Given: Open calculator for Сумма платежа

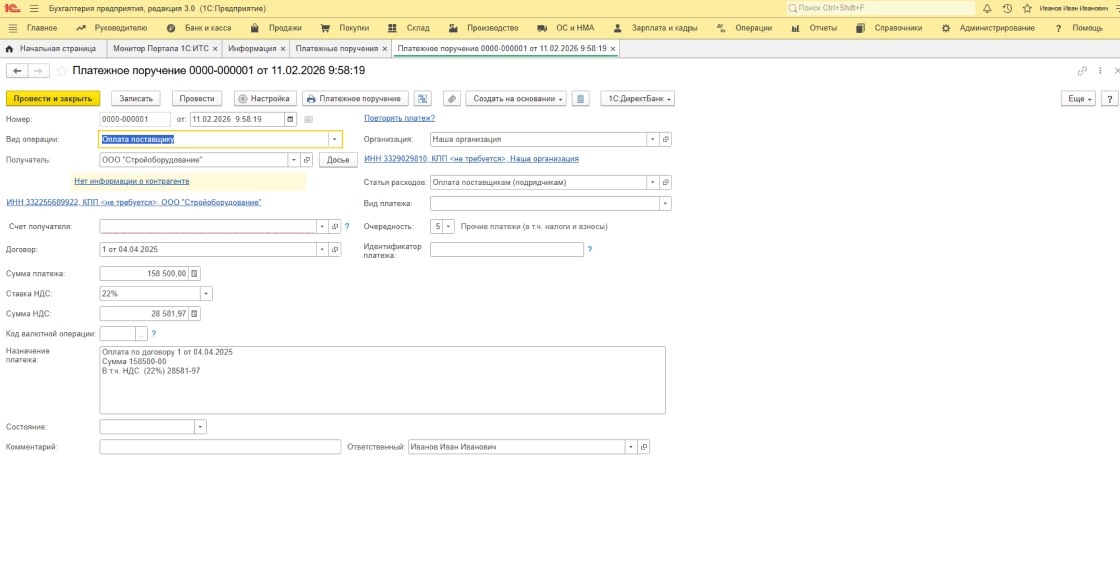Looking at the screenshot, I should (194, 274).
